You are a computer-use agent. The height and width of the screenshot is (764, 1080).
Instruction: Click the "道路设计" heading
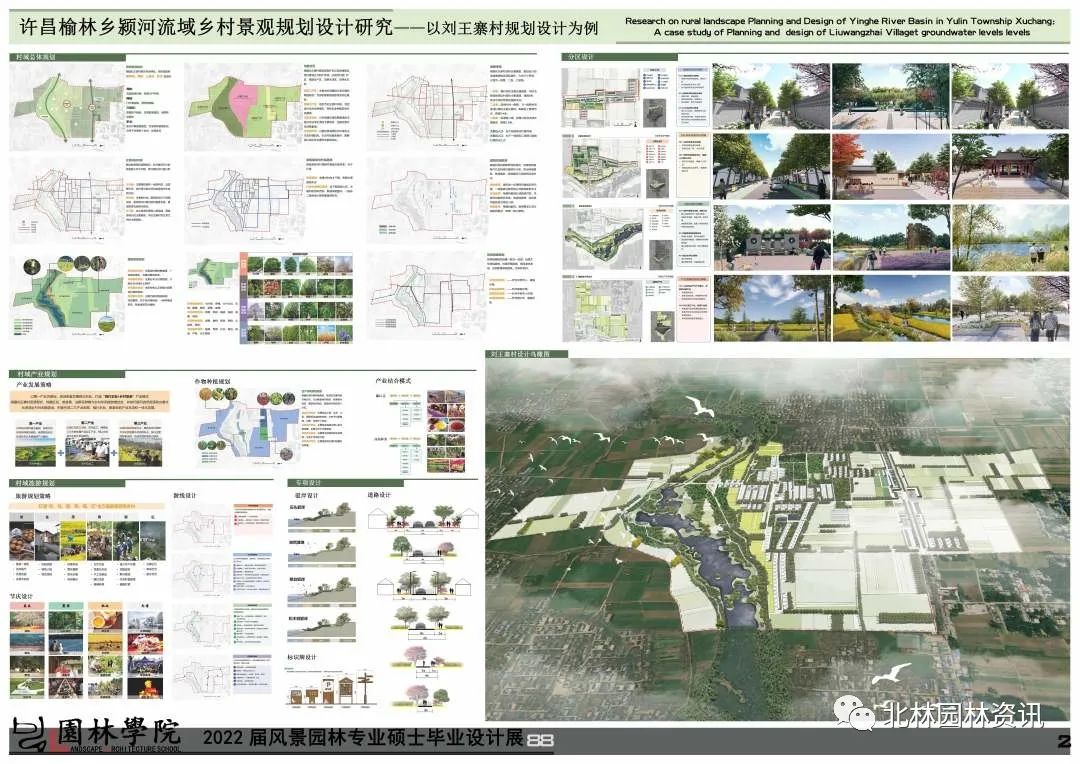(x=380, y=495)
